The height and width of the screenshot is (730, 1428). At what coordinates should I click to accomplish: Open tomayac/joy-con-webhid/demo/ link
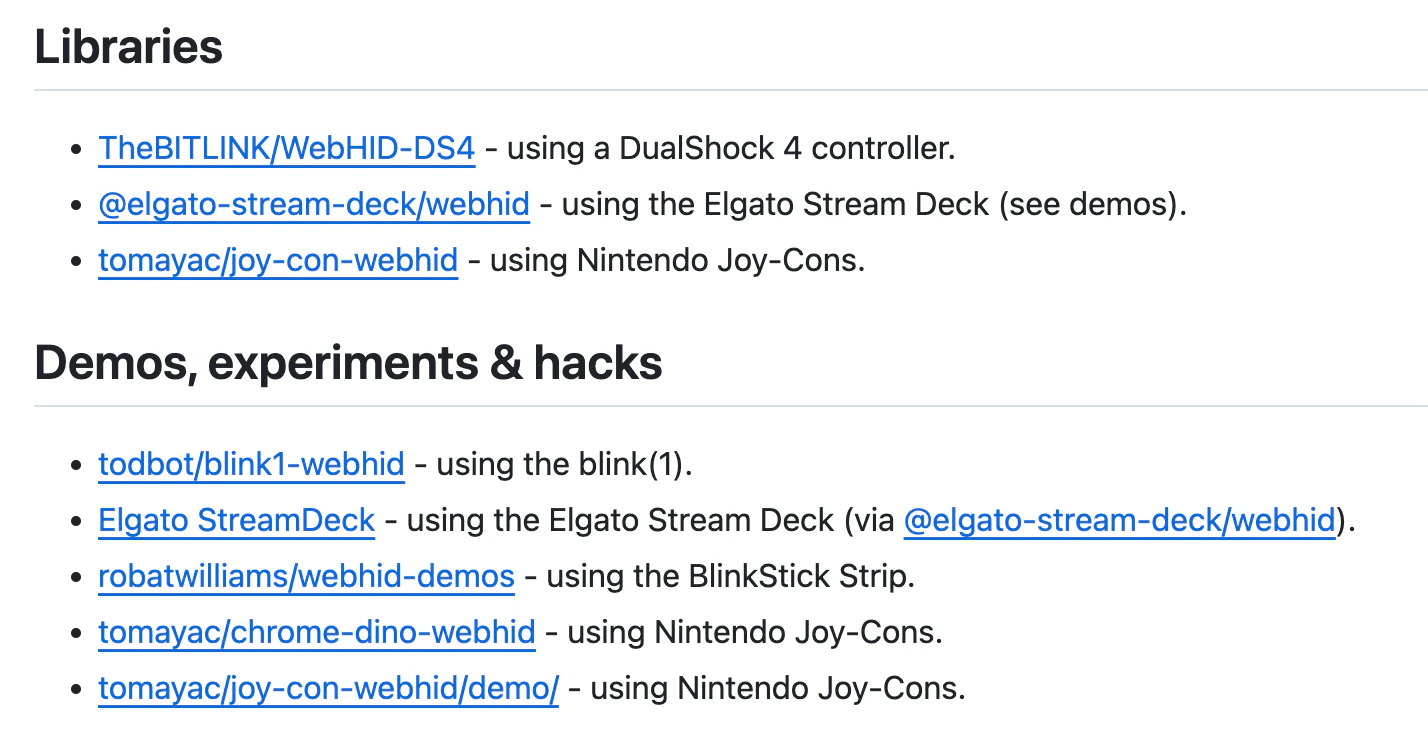point(328,688)
